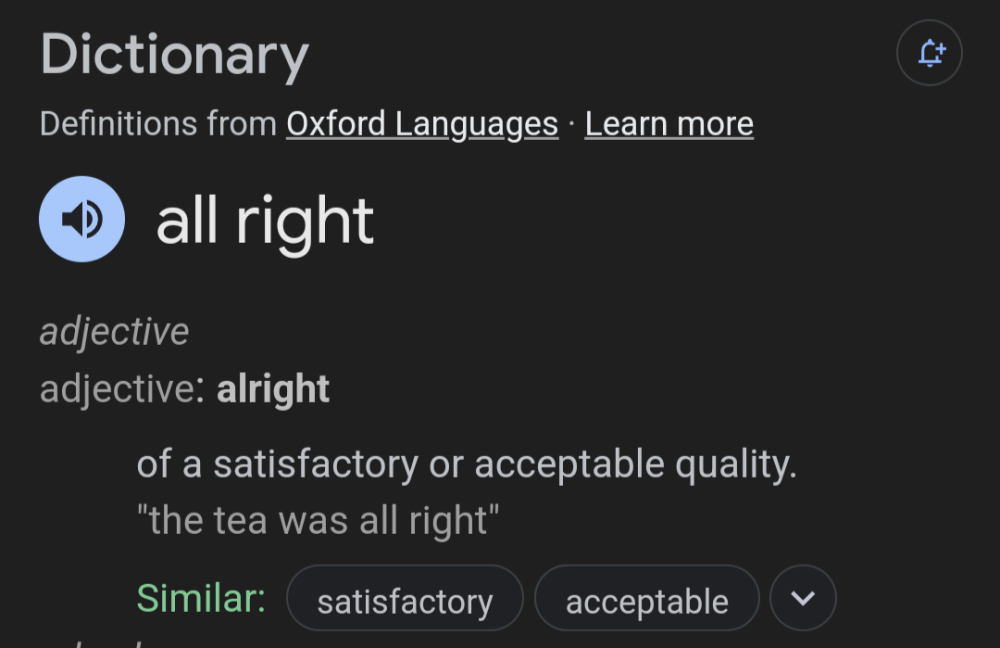Select the "acceptable" similar word chip
Viewport: 1000px width, 648px height.
647,601
